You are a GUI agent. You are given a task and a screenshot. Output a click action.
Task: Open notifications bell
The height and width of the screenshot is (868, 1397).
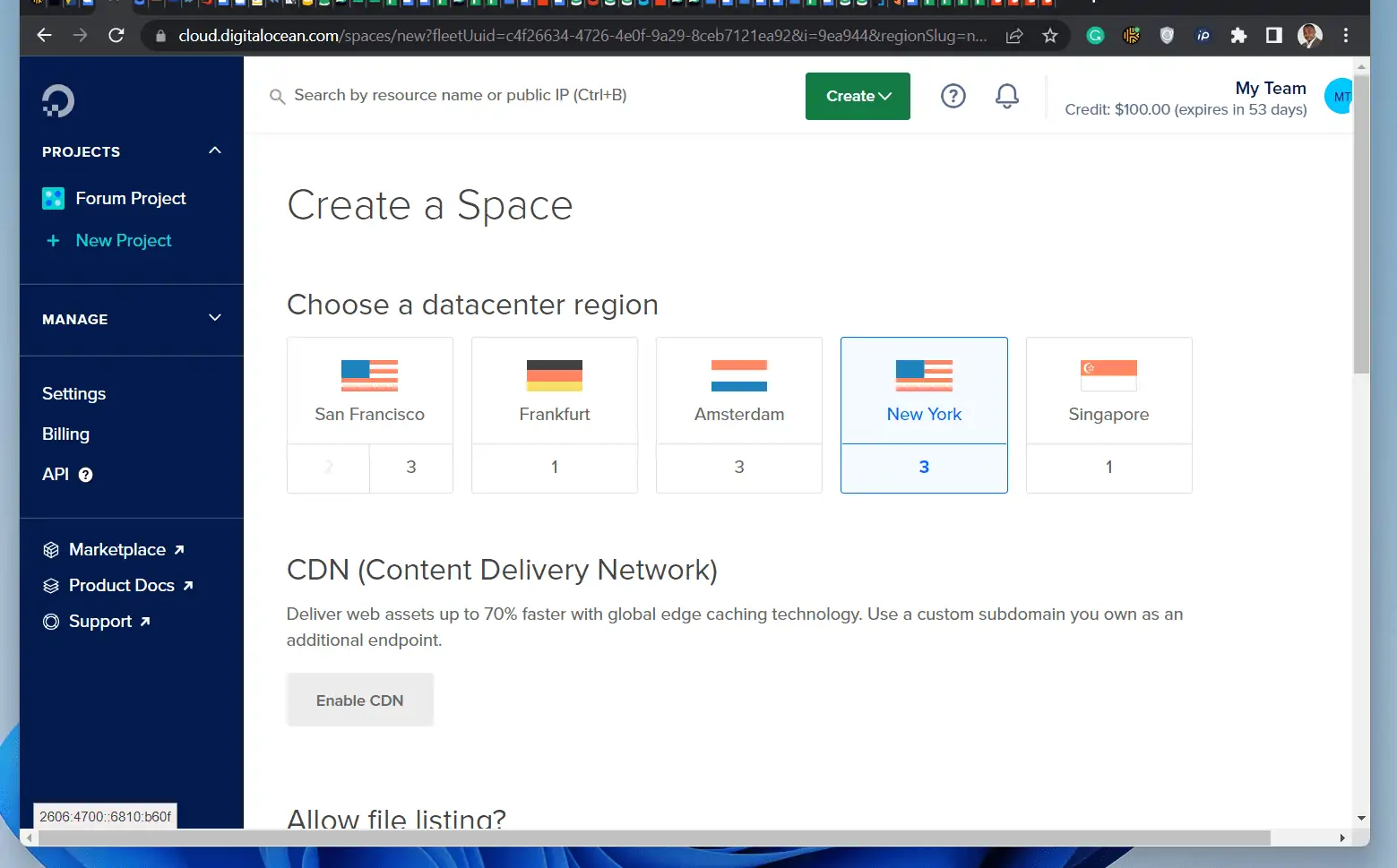click(1007, 96)
